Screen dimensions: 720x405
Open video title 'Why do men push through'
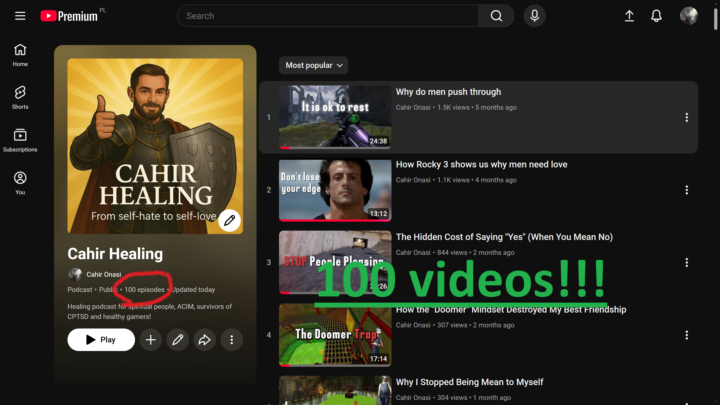[449, 92]
